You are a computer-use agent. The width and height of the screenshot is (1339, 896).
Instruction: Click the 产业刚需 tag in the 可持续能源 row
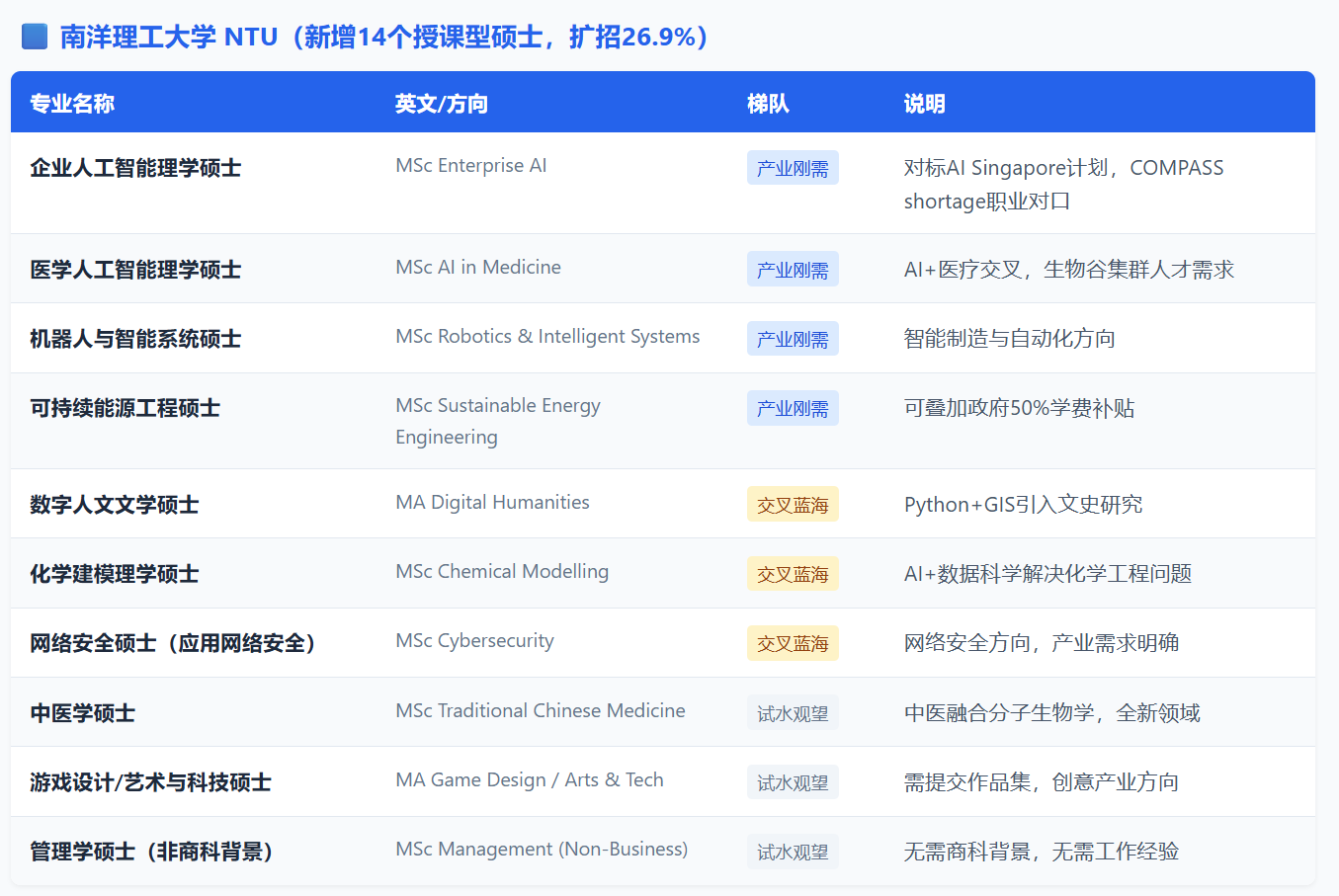point(793,408)
